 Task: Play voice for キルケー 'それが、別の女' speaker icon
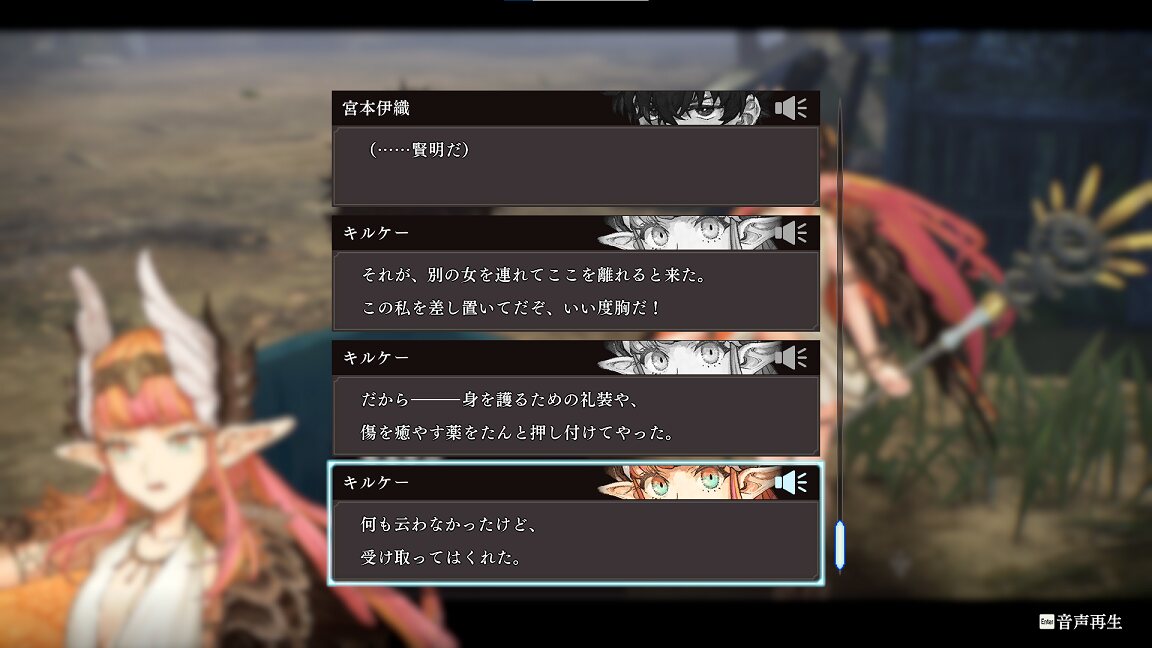coord(791,233)
